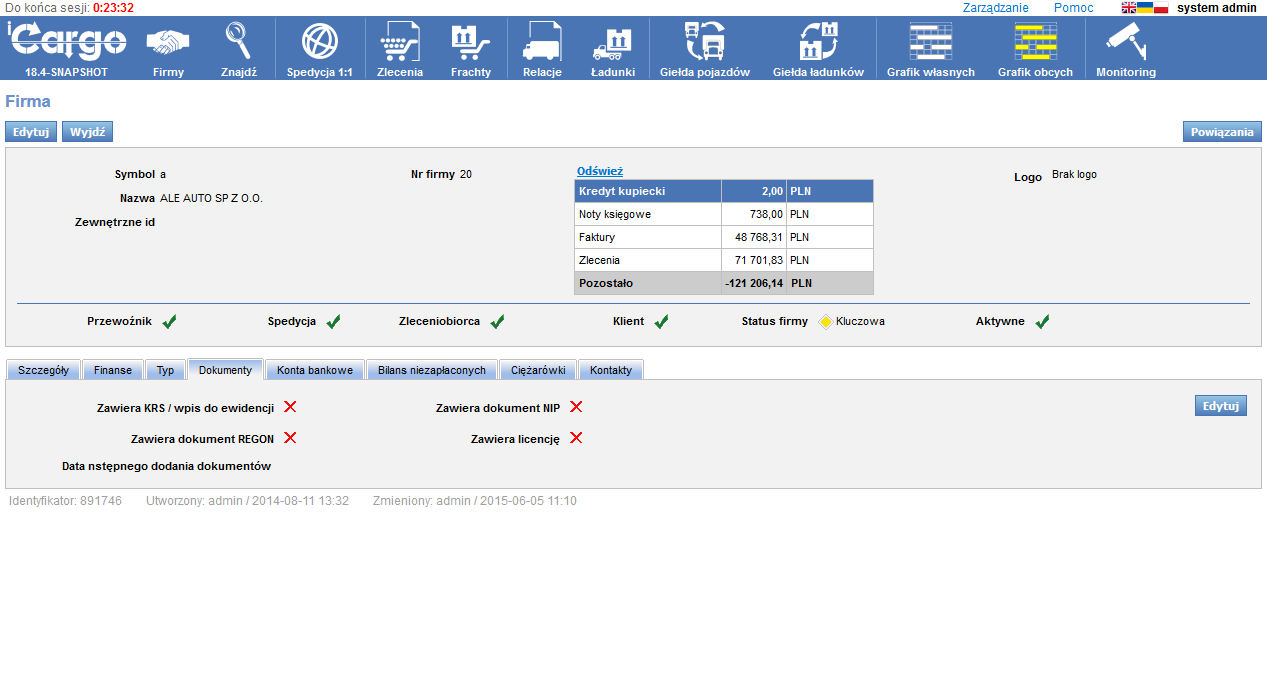This screenshot has width=1267, height=681.
Task: Open Giełda pojazdów icon
Action: (x=704, y=43)
